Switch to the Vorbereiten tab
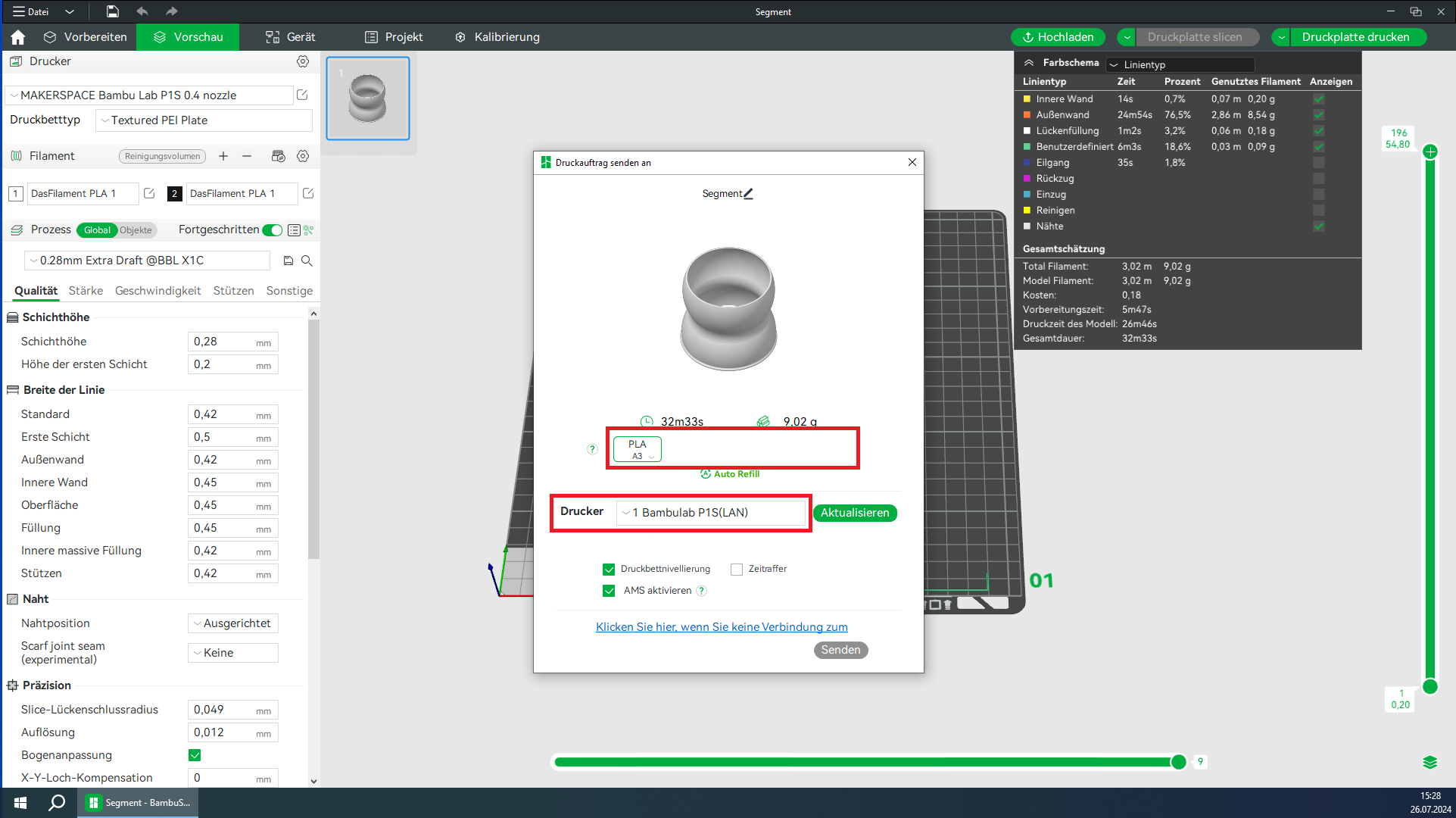 tap(86, 37)
